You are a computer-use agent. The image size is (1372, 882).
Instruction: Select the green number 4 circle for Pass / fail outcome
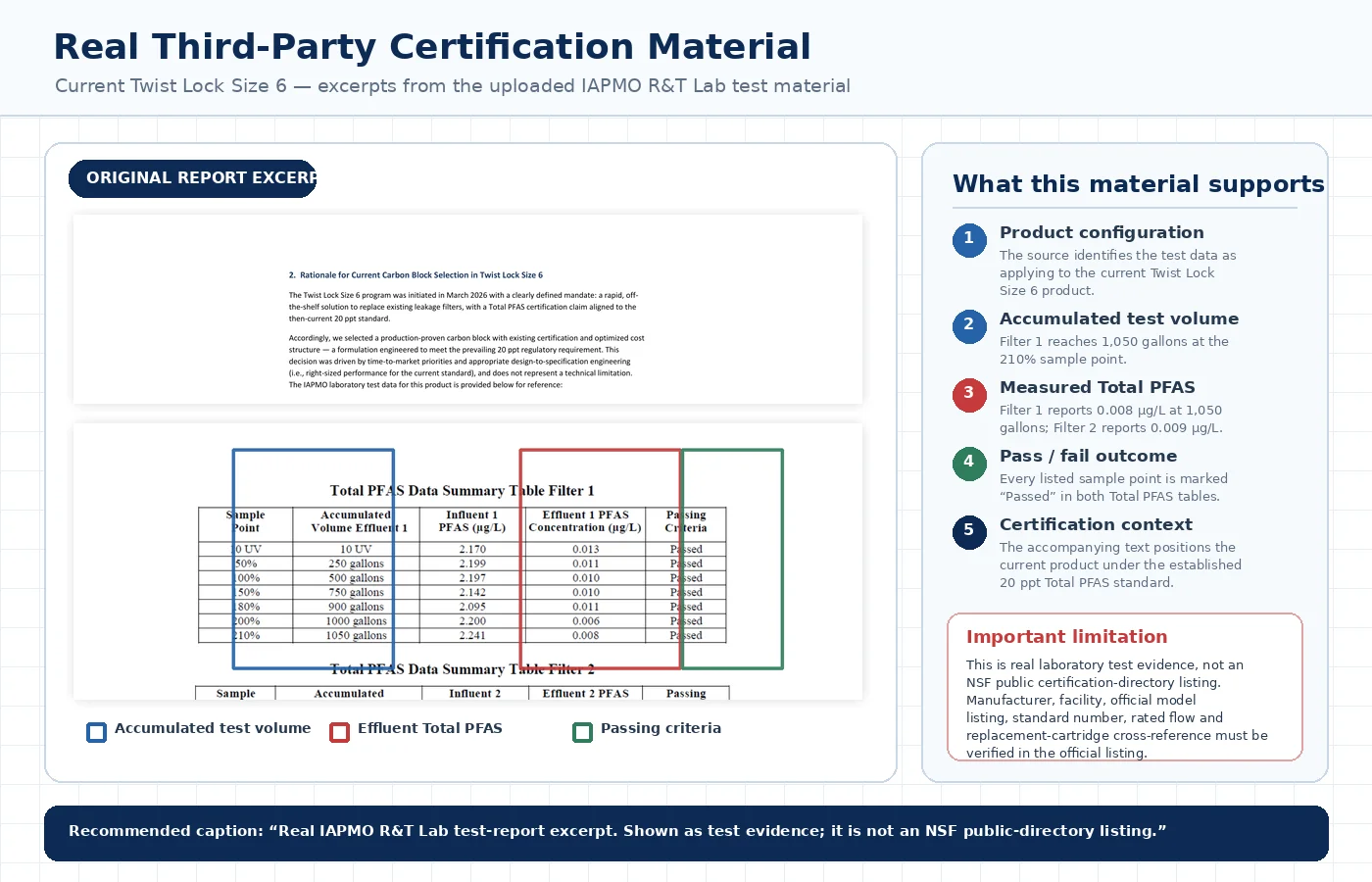pyautogui.click(x=969, y=463)
